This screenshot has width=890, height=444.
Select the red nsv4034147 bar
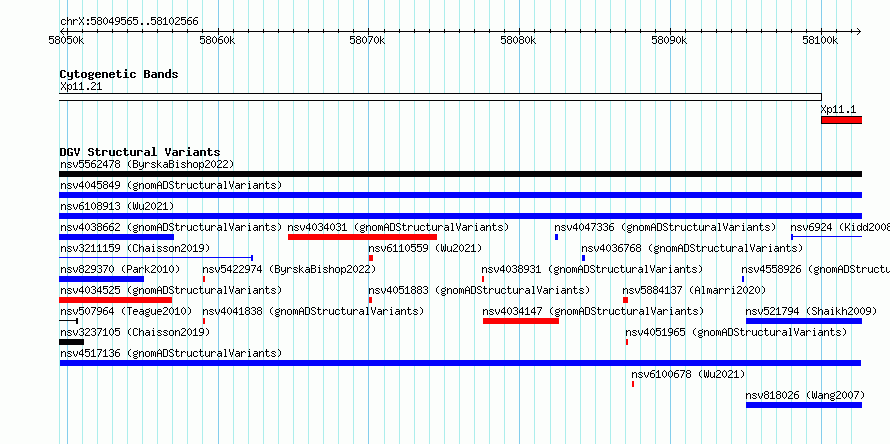tap(521, 321)
